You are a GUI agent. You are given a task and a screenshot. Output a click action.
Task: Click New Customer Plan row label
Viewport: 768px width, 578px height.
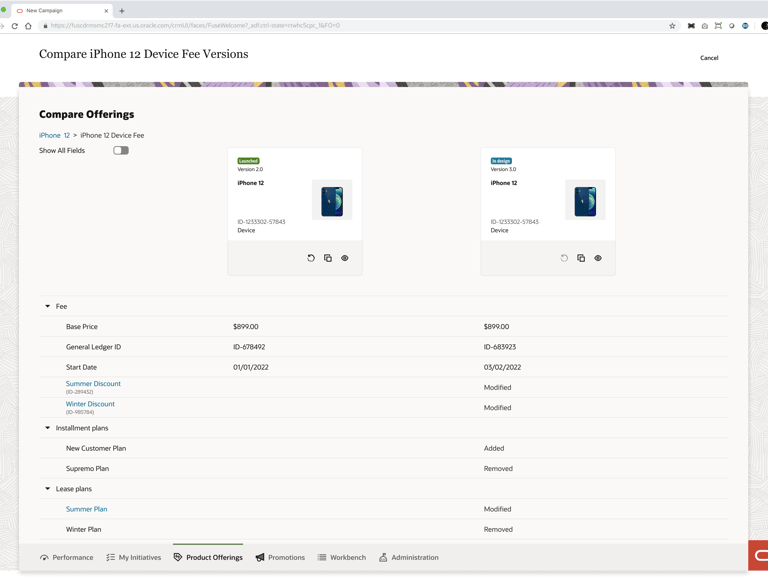tap(96, 448)
